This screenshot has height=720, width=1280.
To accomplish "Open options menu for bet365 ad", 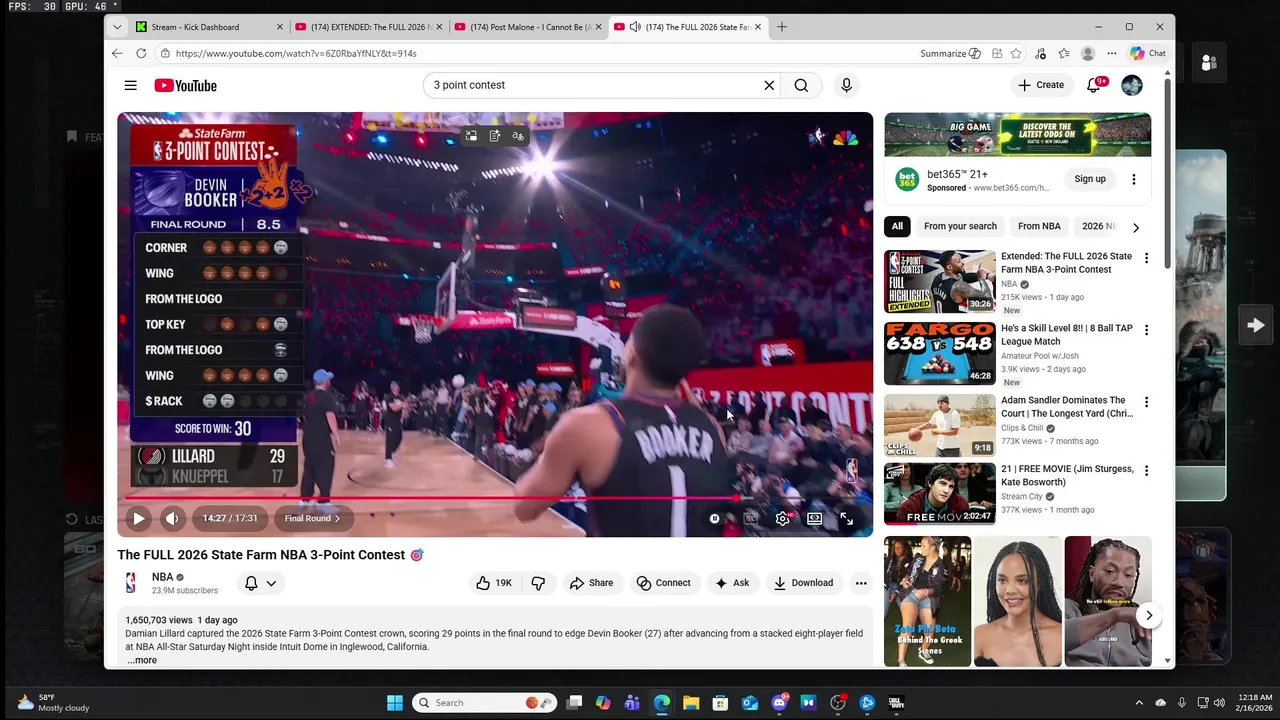I will coord(1133,179).
